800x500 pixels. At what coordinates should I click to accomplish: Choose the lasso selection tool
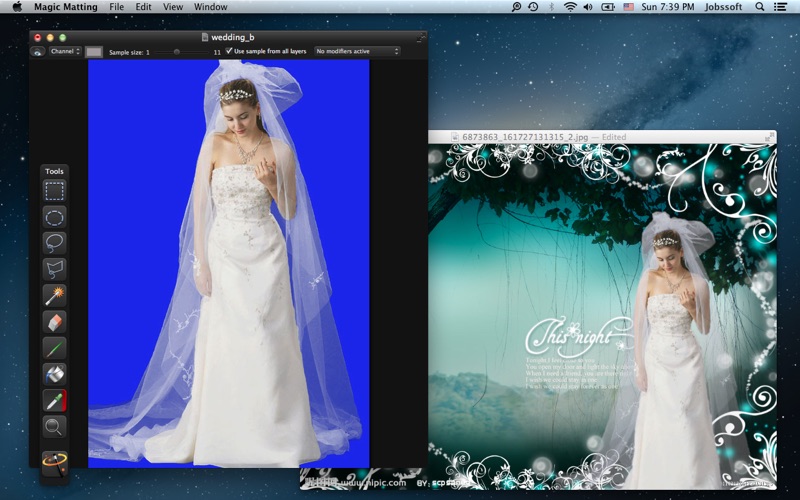pos(54,243)
